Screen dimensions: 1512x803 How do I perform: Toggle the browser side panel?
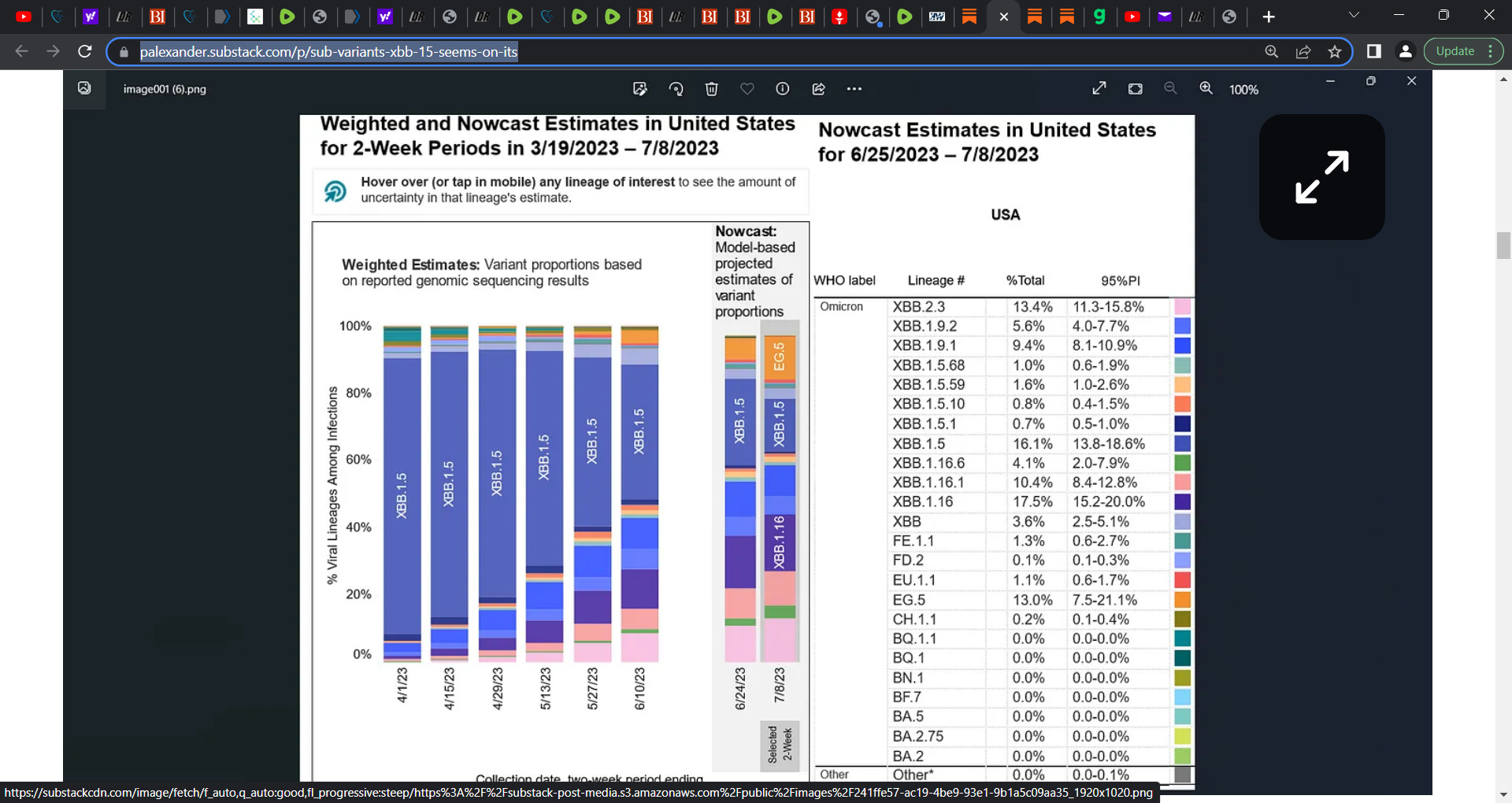point(1374,51)
